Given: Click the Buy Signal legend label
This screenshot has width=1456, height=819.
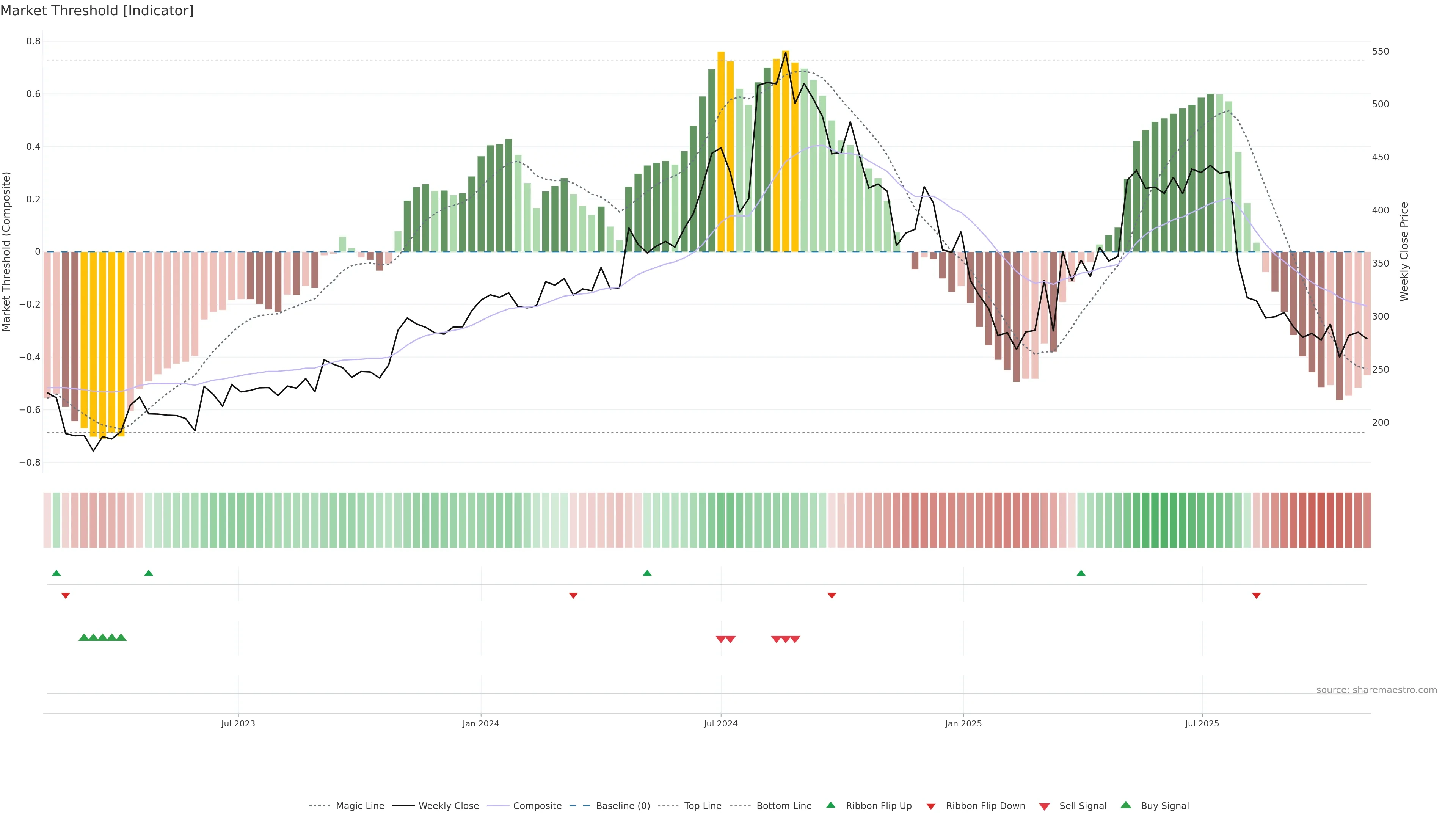Looking at the screenshot, I should tap(1164, 806).
